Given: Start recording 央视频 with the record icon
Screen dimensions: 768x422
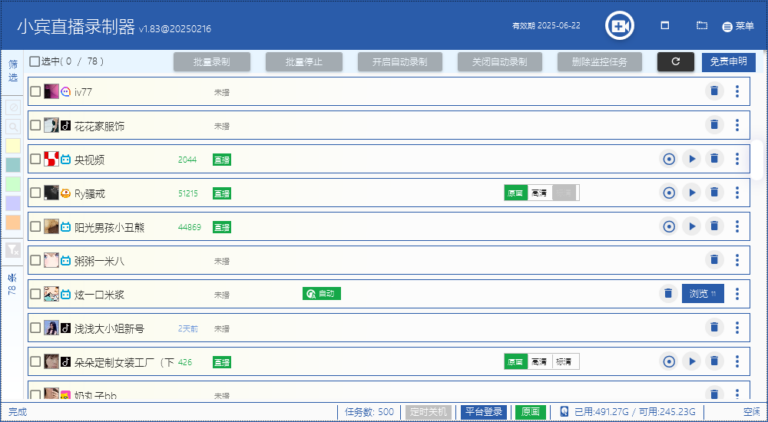Looking at the screenshot, I should click(669, 159).
